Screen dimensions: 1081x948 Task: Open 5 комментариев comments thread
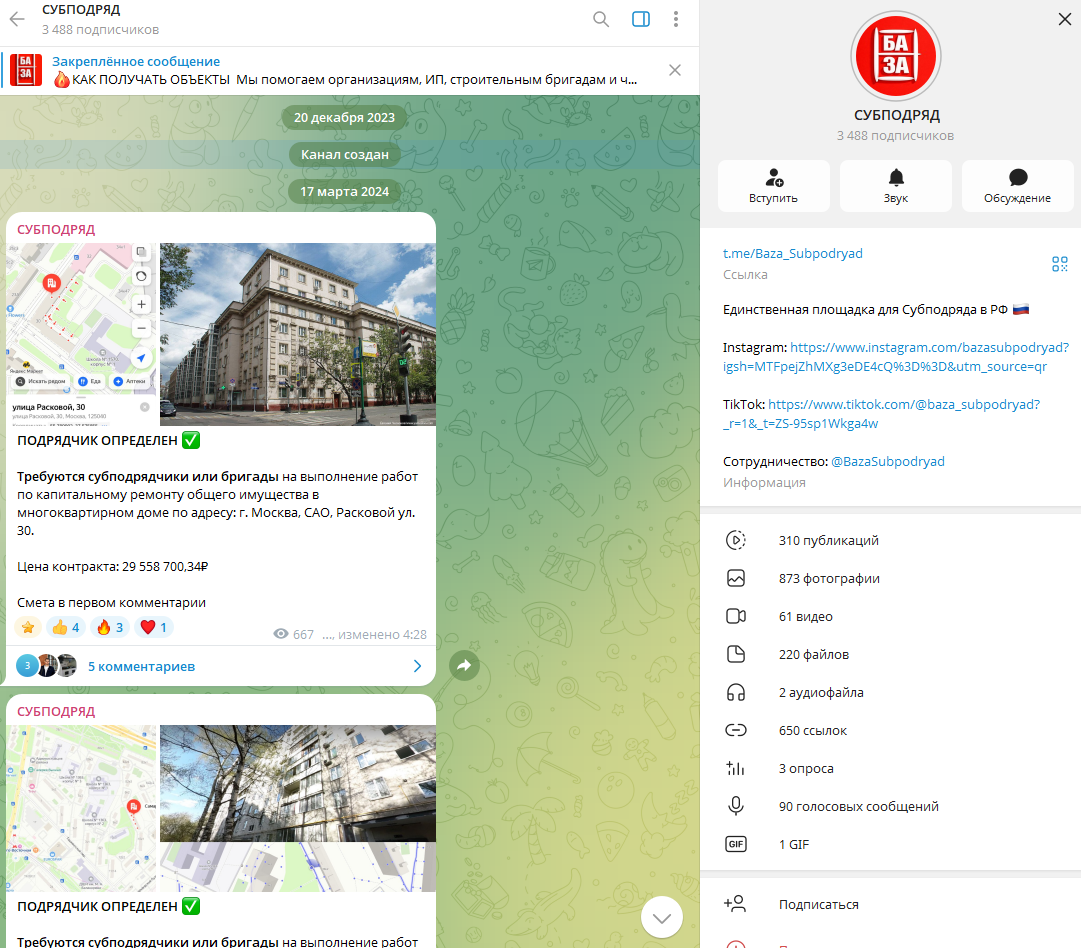141,667
